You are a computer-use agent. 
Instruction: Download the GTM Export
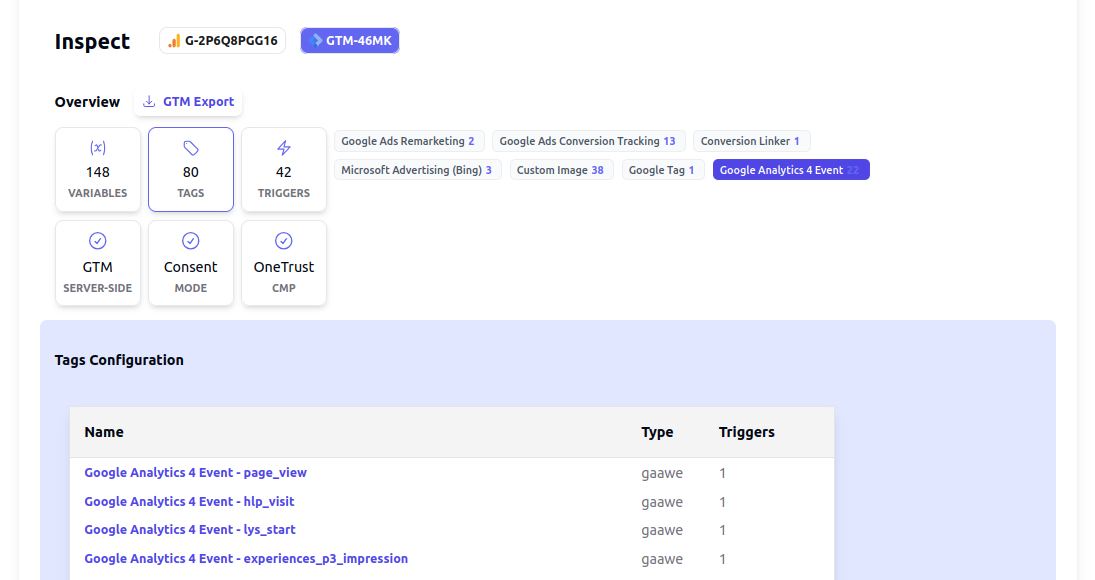coord(189,102)
